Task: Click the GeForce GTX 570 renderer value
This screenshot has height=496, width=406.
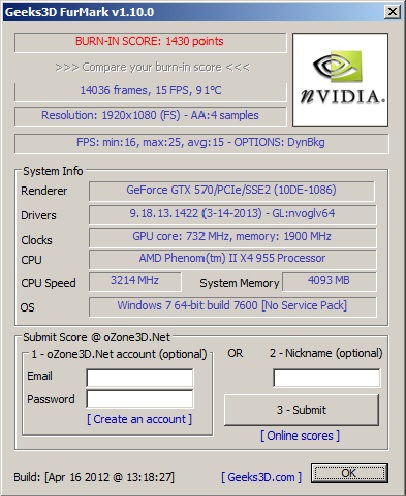Action: coord(231,190)
